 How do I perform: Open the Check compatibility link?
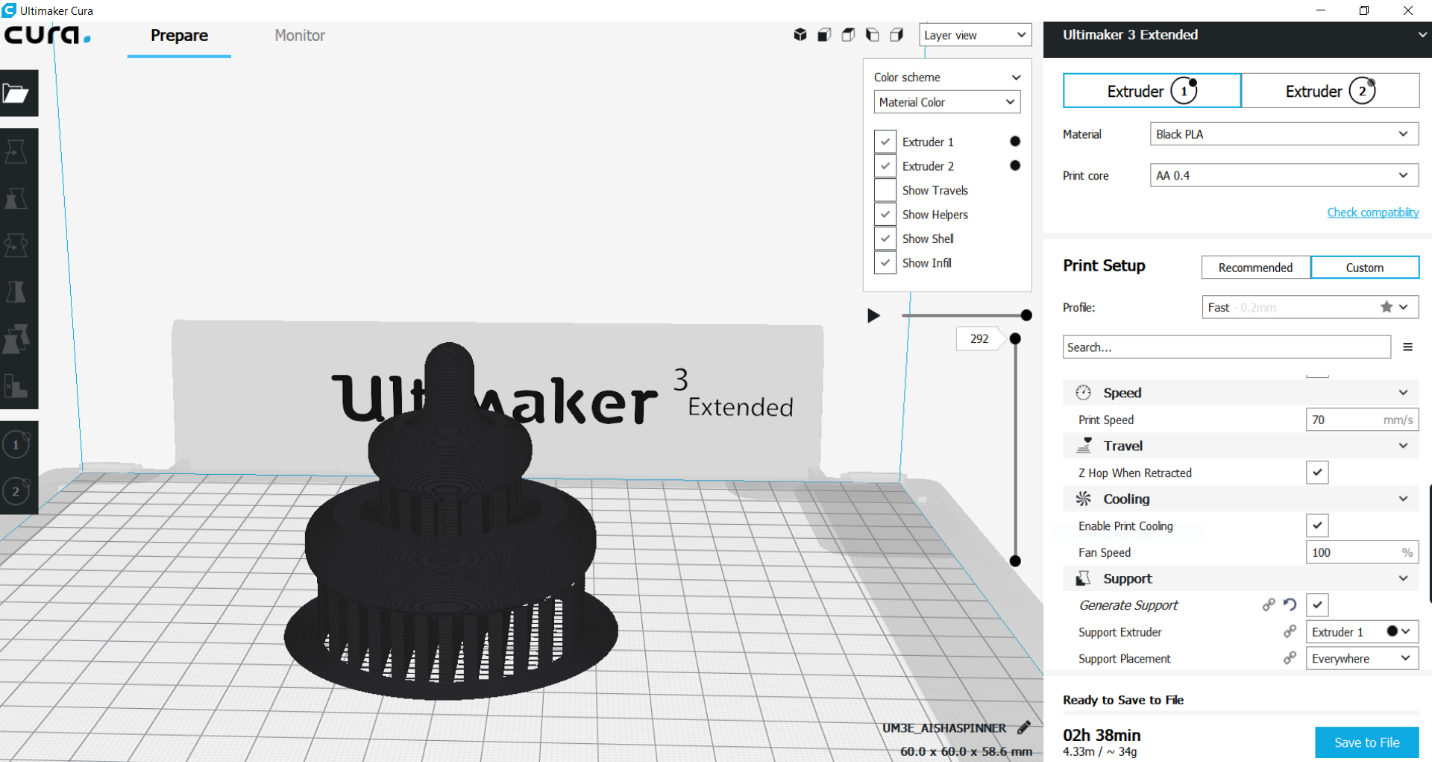pyautogui.click(x=1373, y=212)
